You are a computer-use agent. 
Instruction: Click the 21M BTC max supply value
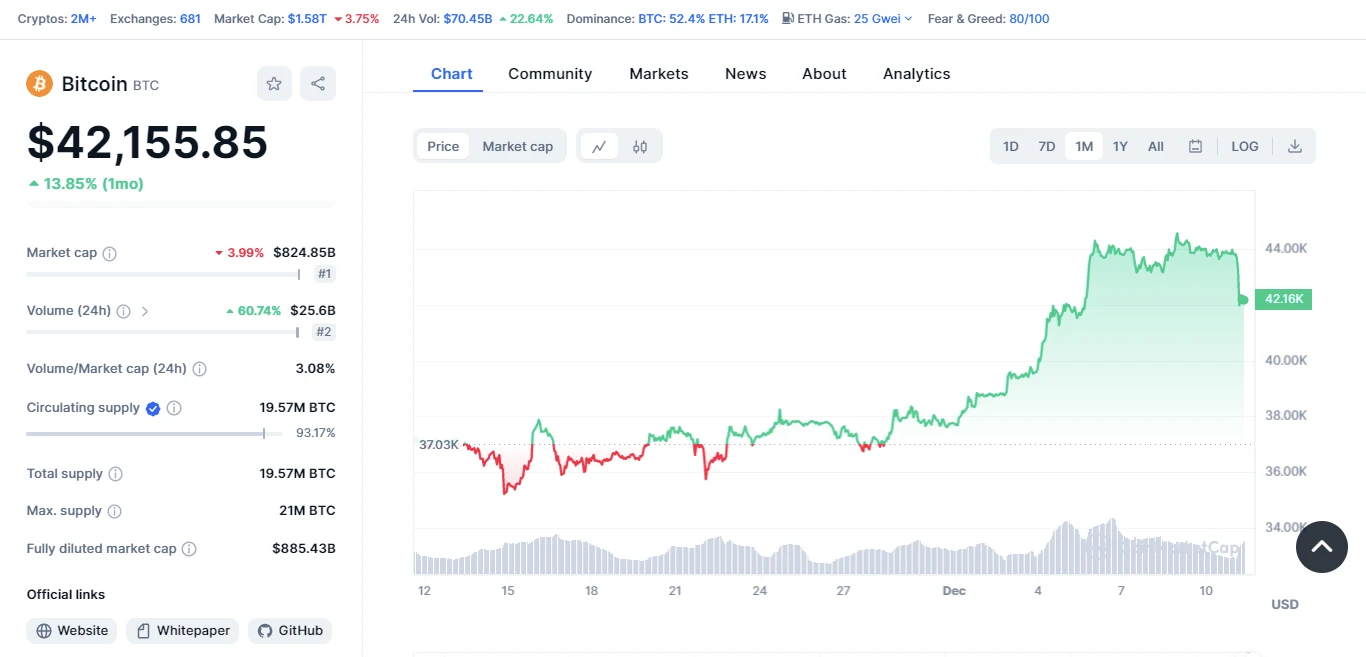pyautogui.click(x=307, y=511)
